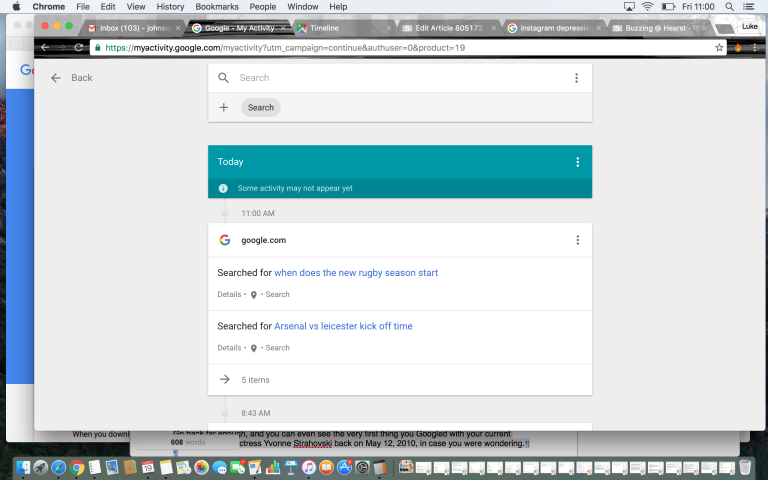Open Details for the rugby season search

229,294
